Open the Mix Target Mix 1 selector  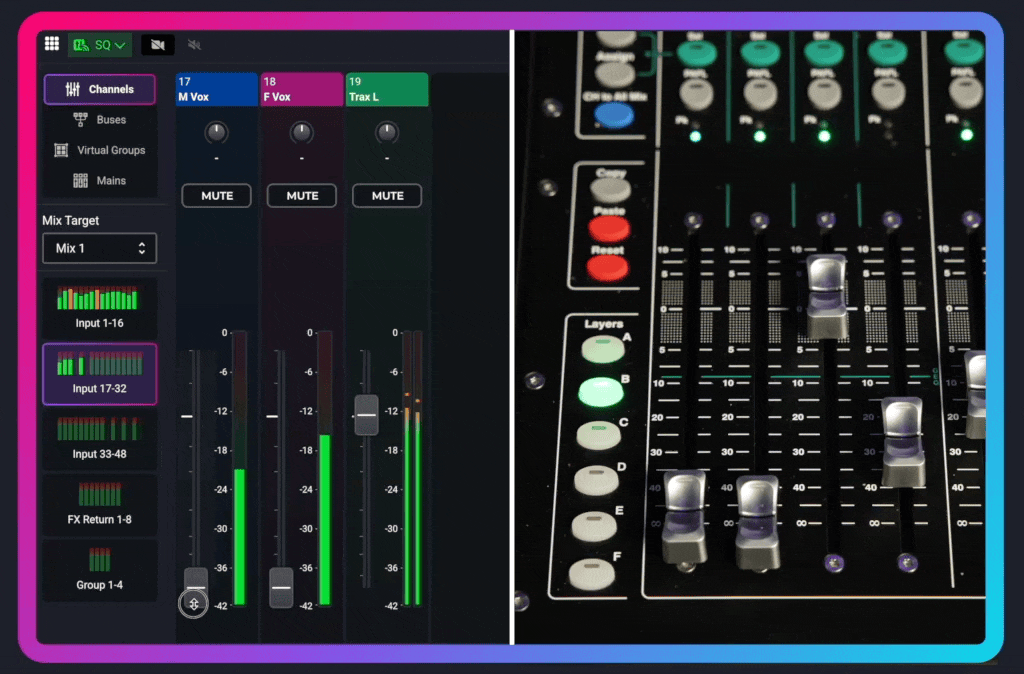(99, 248)
